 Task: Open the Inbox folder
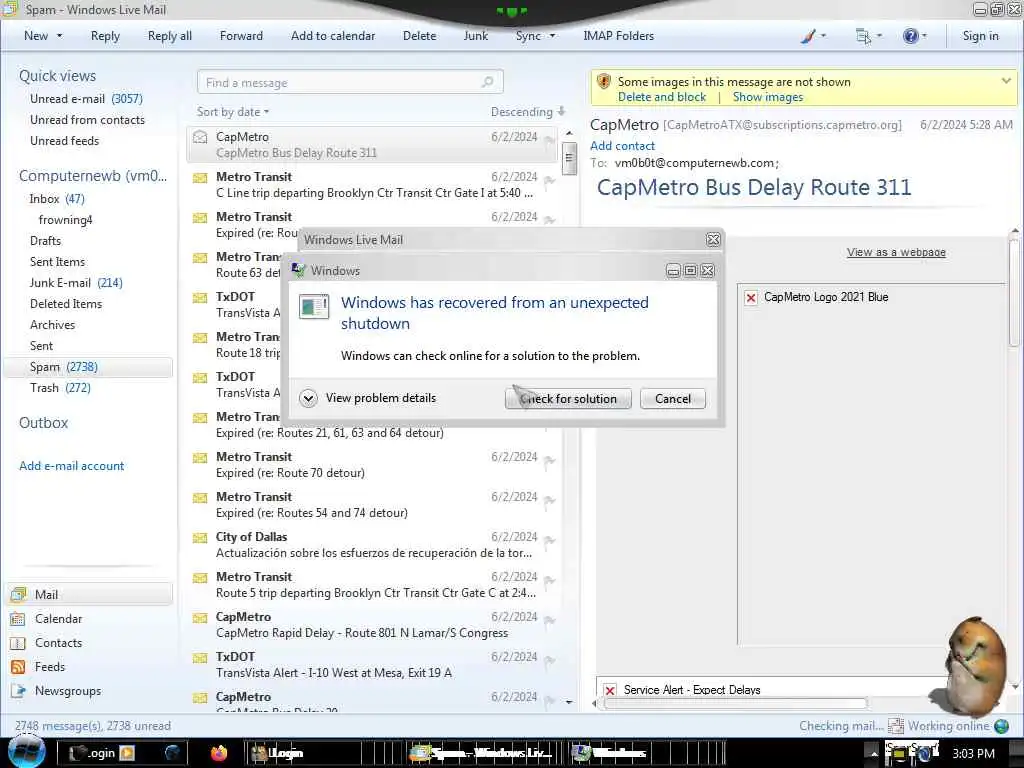[57, 199]
